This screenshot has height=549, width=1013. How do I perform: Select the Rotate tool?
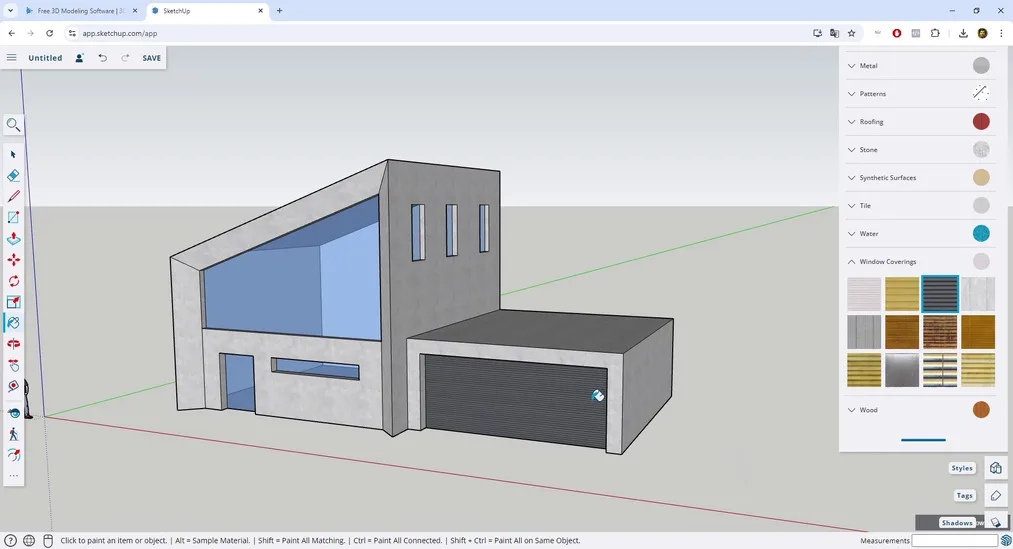(x=13, y=281)
